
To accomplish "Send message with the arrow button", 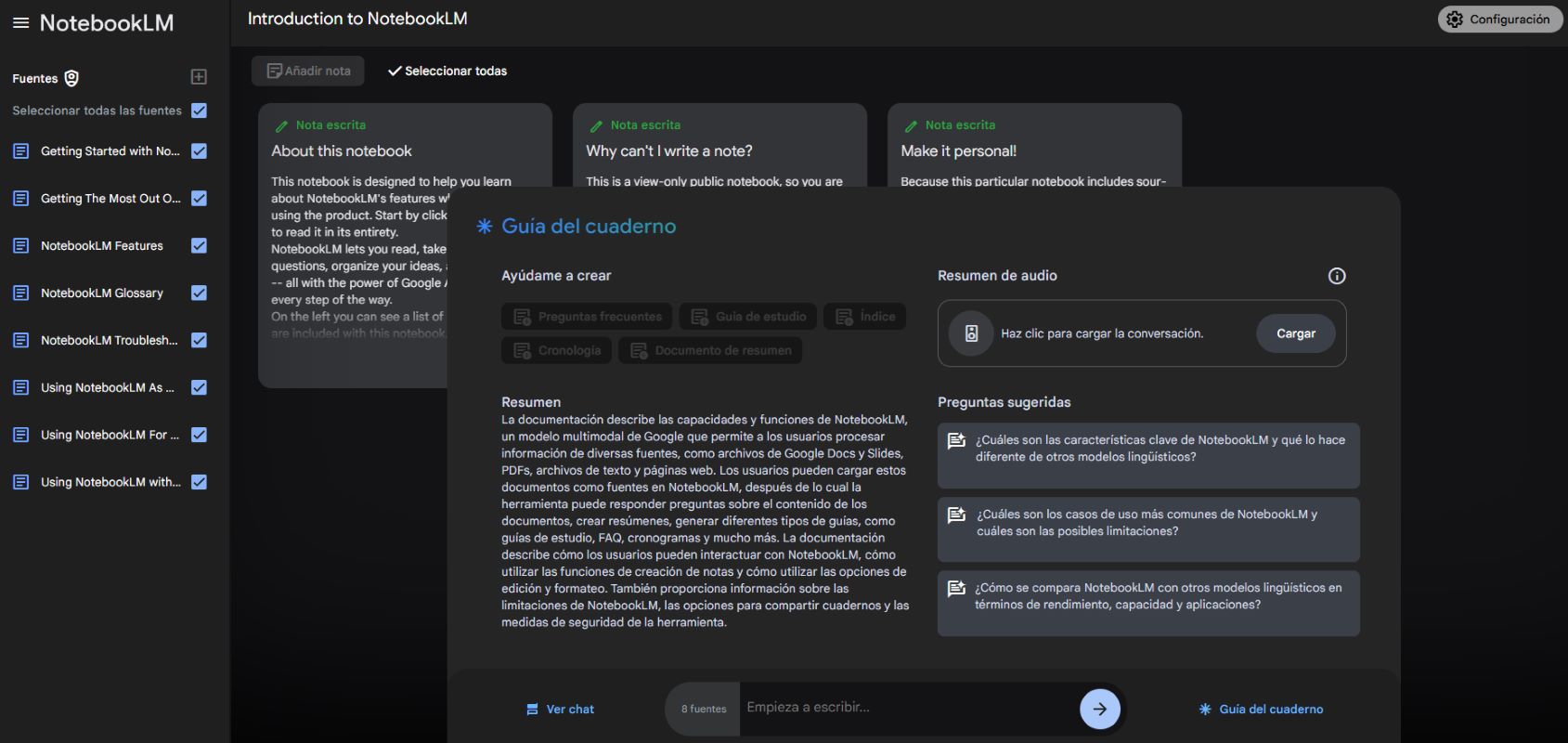I will pyautogui.click(x=1100, y=709).
